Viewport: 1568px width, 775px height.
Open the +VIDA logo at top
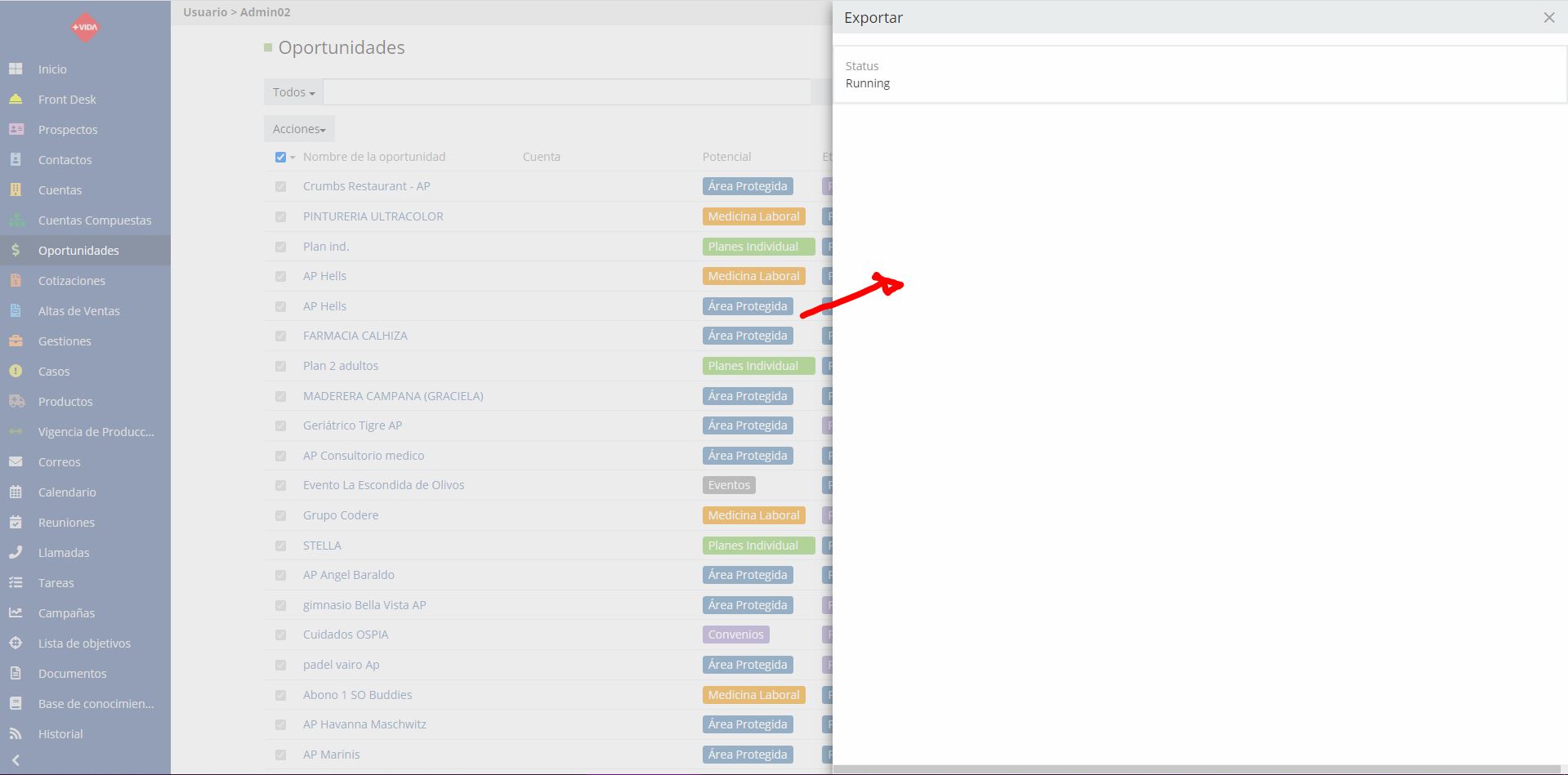(84, 27)
